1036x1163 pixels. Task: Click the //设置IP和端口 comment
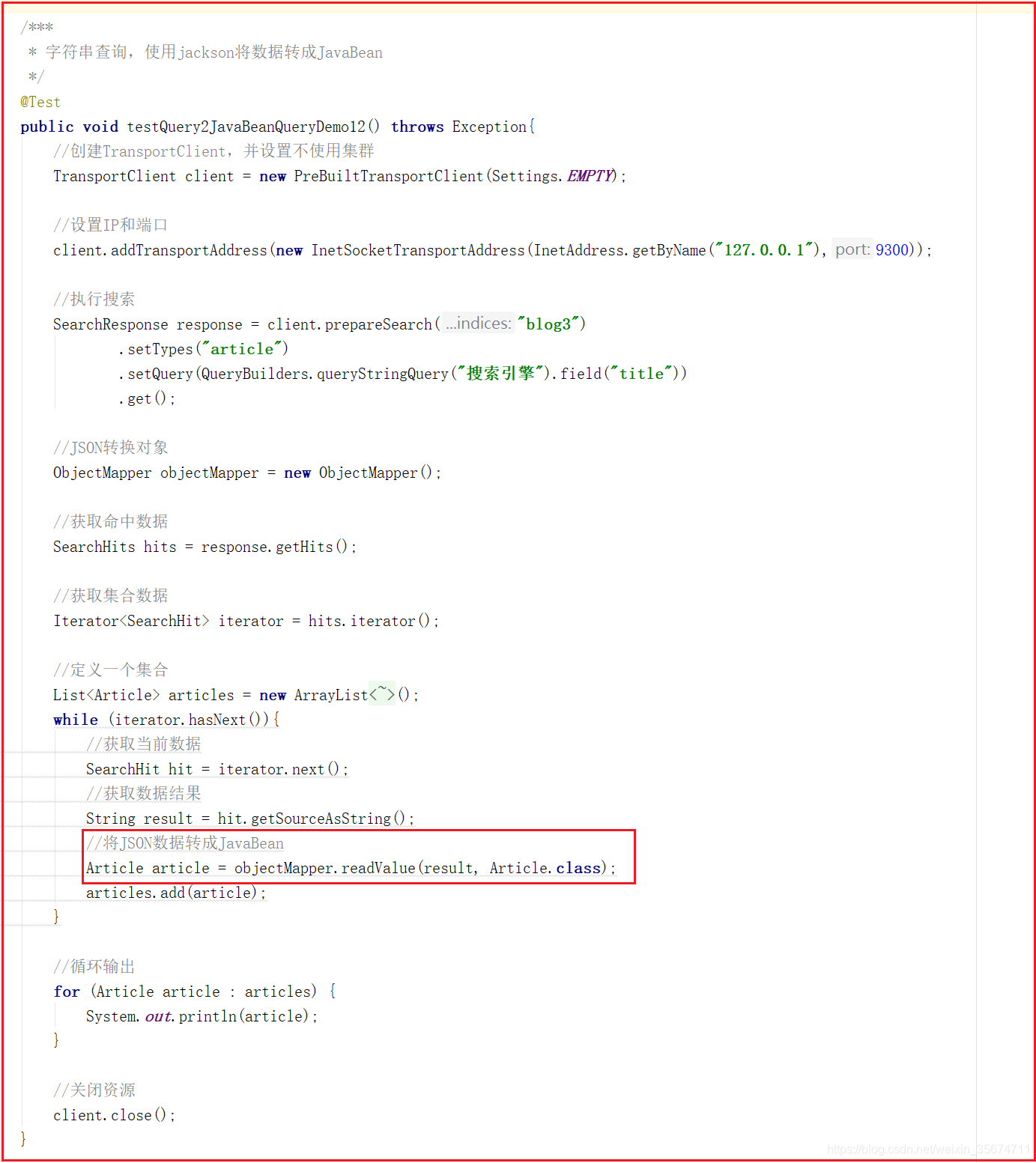[110, 225]
